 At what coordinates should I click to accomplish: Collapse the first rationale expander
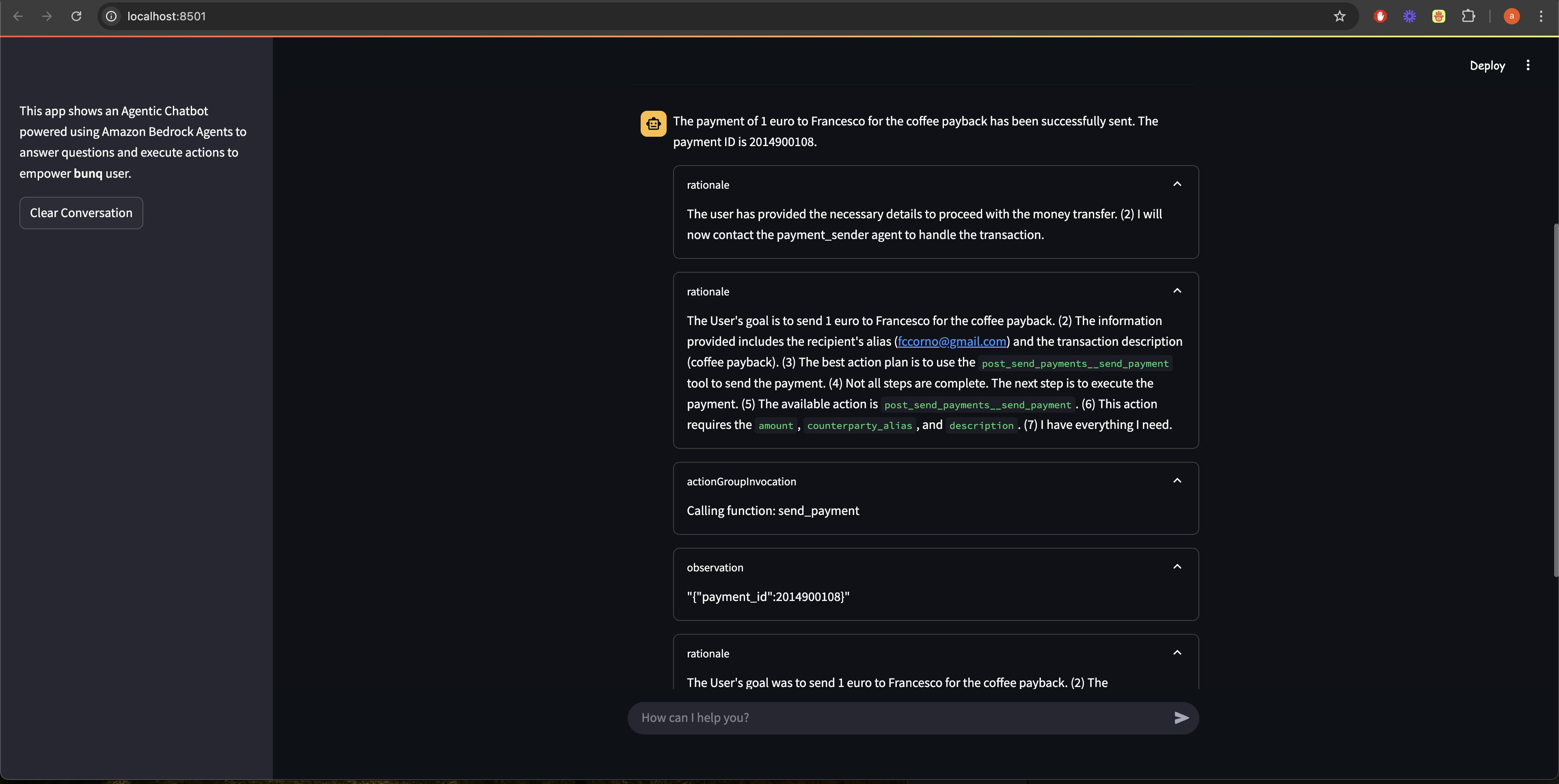(1177, 184)
